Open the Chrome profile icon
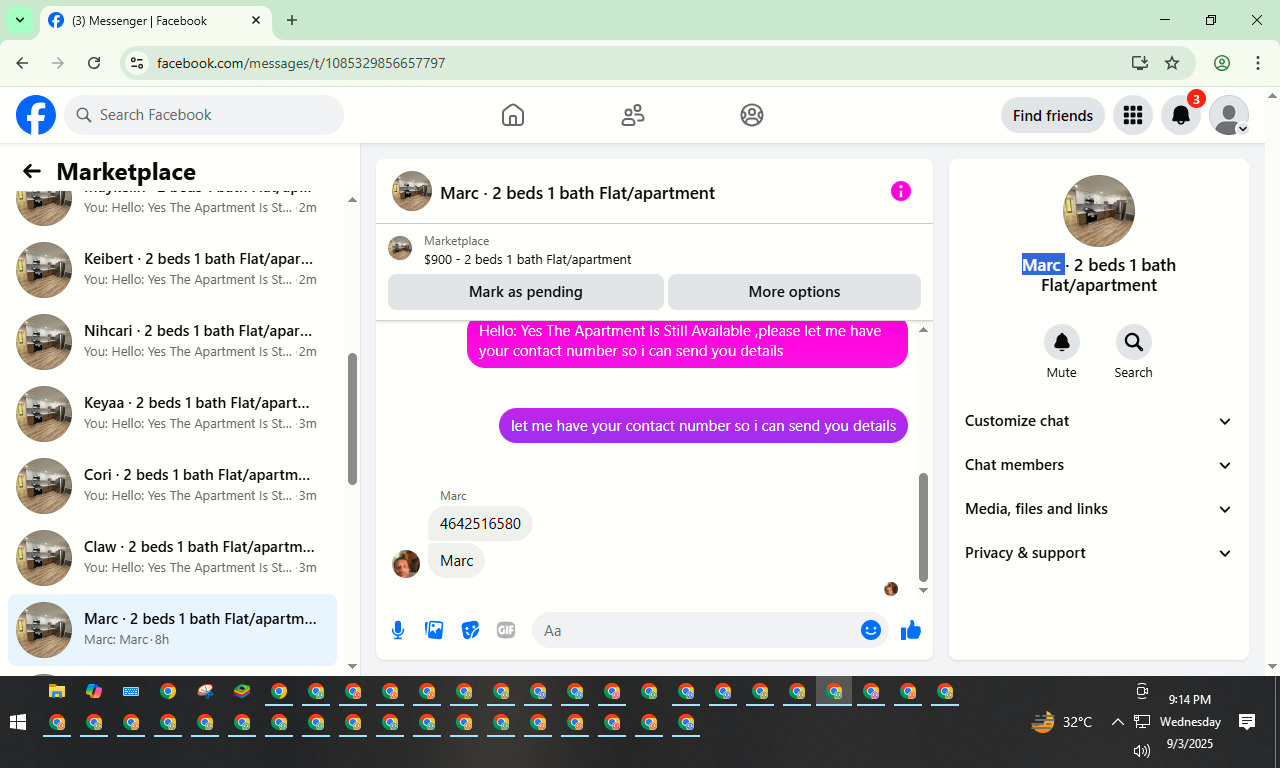The height and width of the screenshot is (768, 1280). pyautogui.click(x=1222, y=63)
